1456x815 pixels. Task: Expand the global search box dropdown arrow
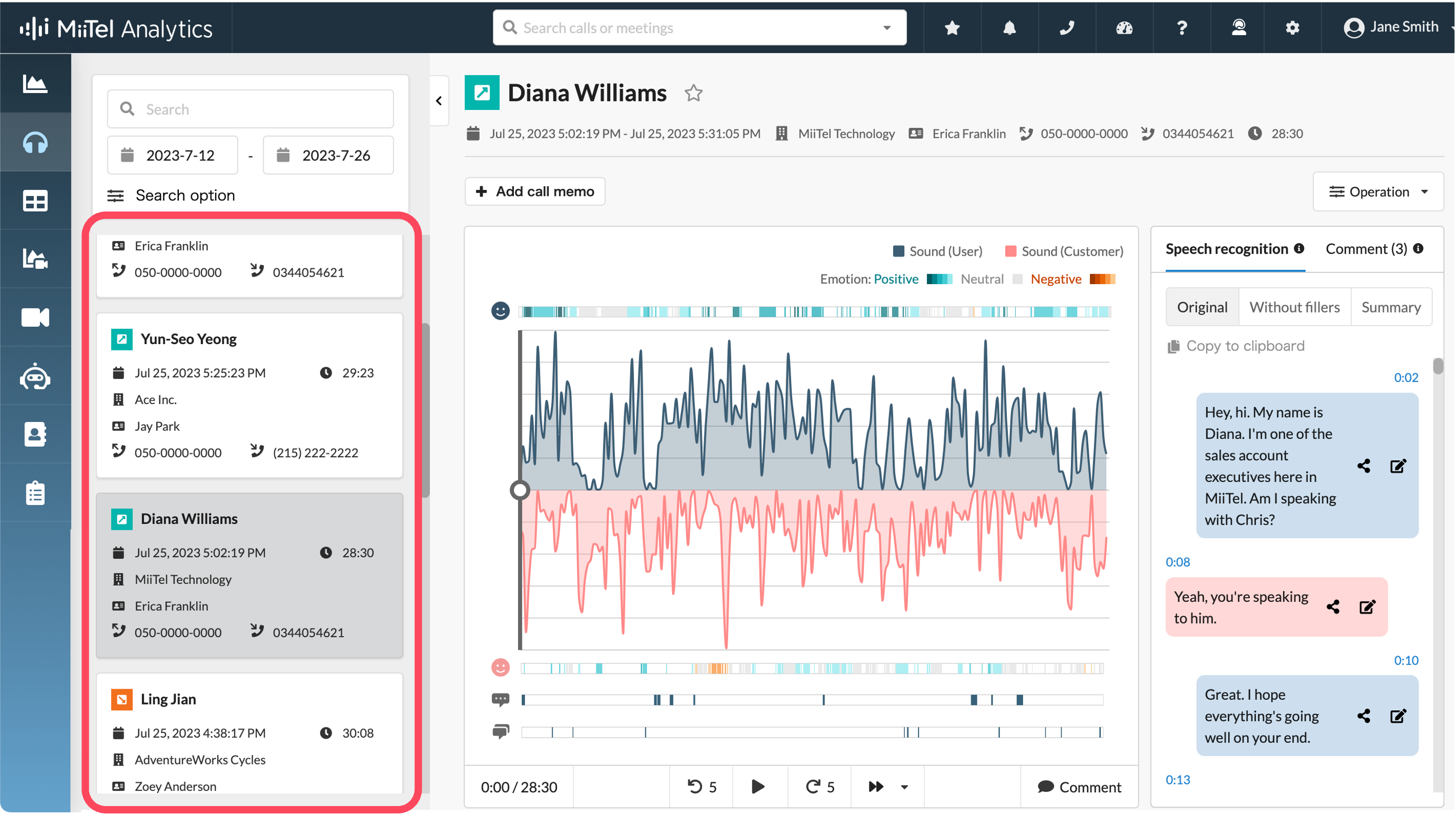(887, 28)
